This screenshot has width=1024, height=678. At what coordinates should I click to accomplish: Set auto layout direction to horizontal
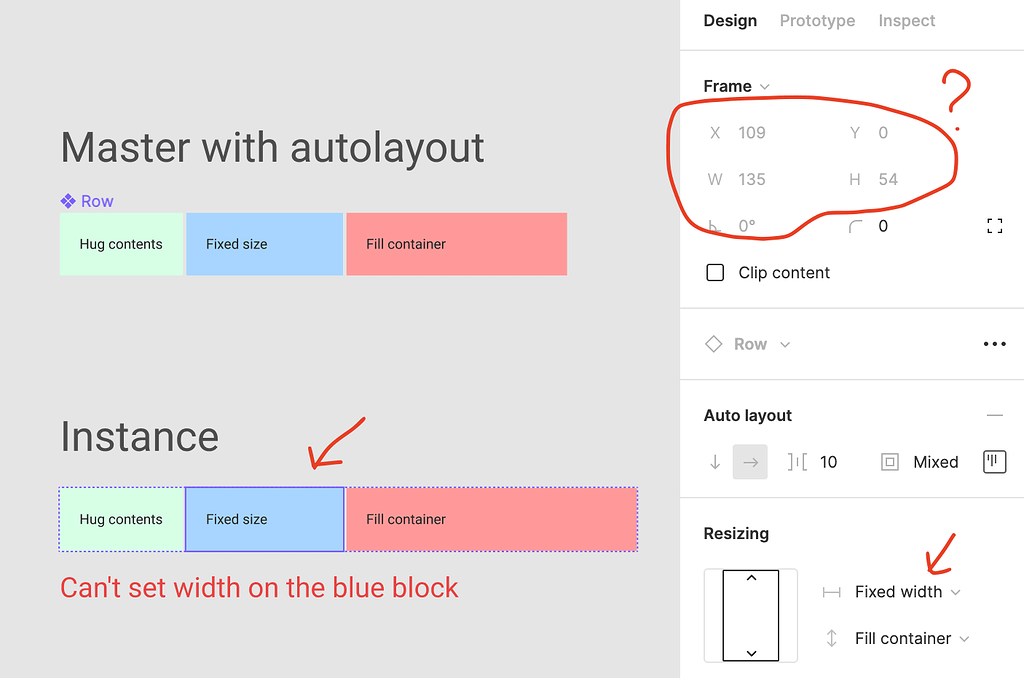(750, 462)
